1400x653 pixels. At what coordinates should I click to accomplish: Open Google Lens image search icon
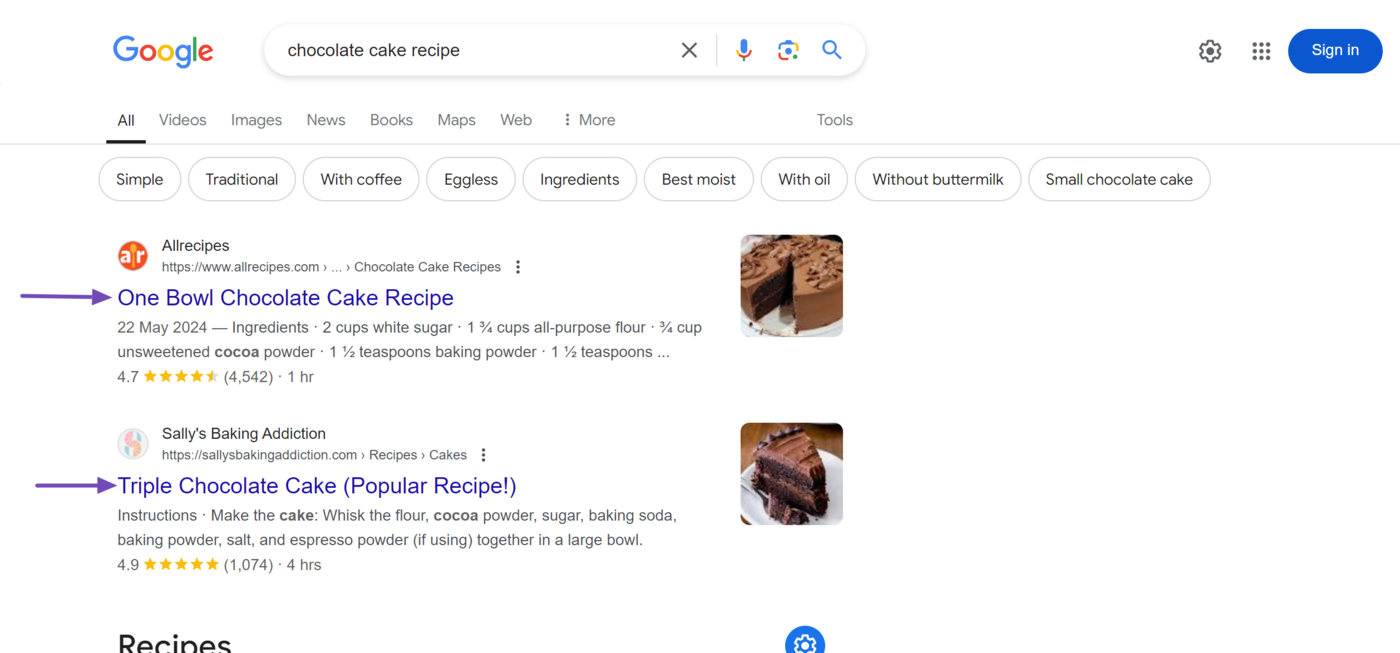click(788, 50)
